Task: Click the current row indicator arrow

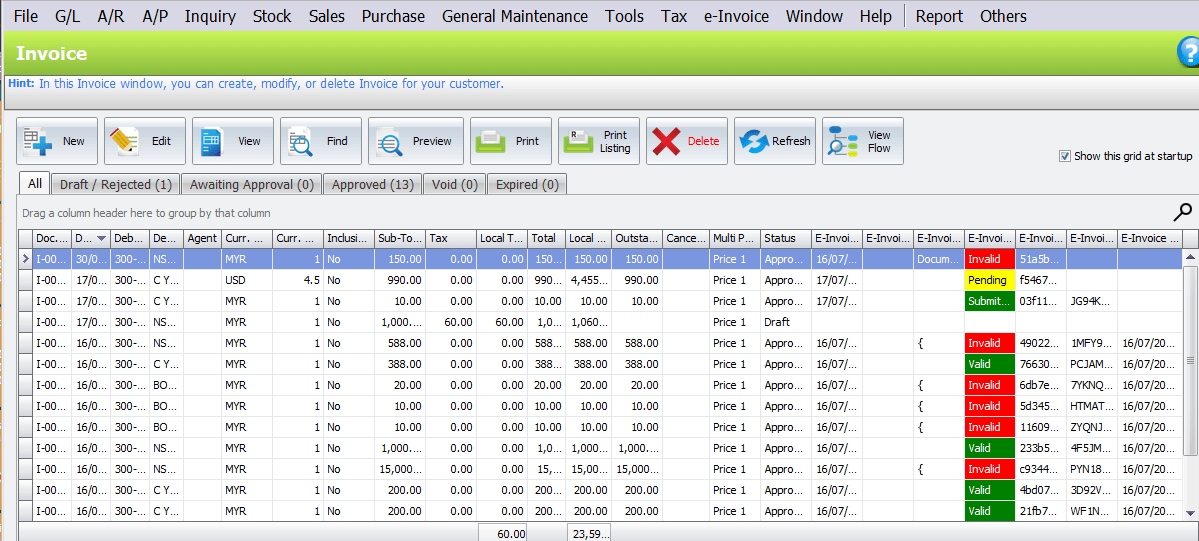Action: 25,259
